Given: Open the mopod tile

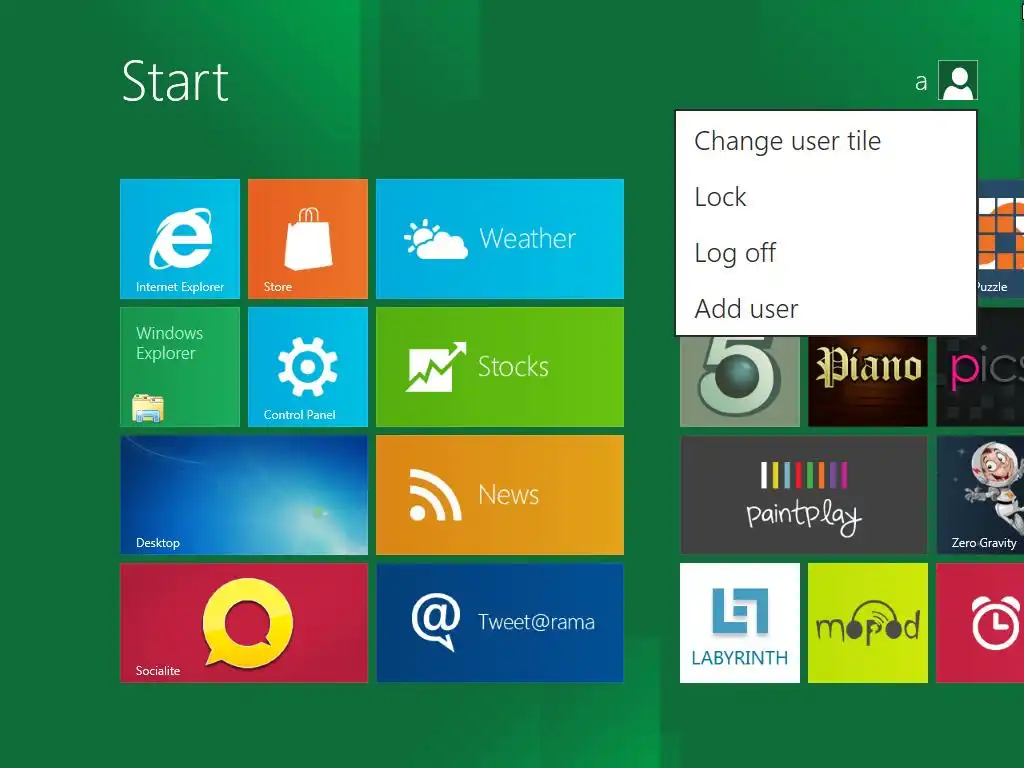Looking at the screenshot, I should point(867,622).
